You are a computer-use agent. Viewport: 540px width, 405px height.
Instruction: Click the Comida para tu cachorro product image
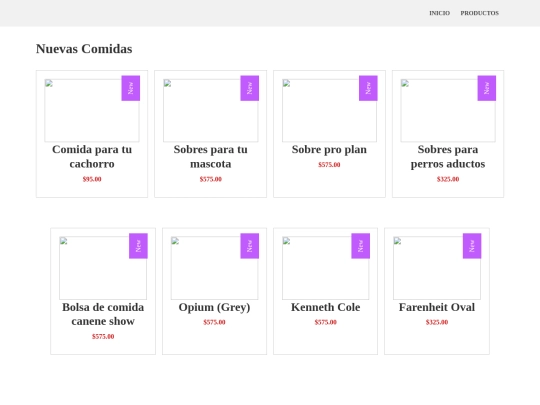pos(92,111)
